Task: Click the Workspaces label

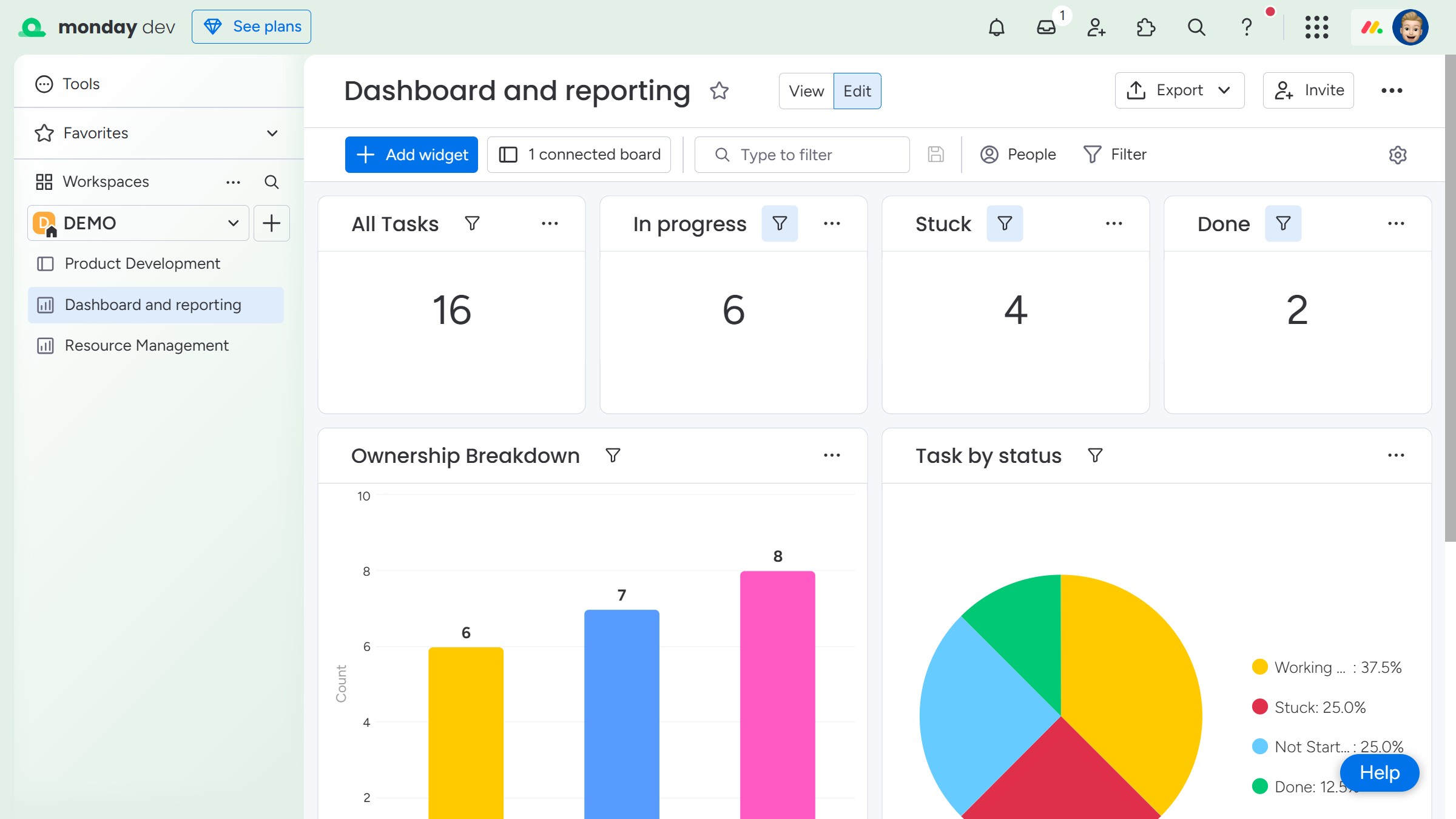Action: [x=106, y=182]
